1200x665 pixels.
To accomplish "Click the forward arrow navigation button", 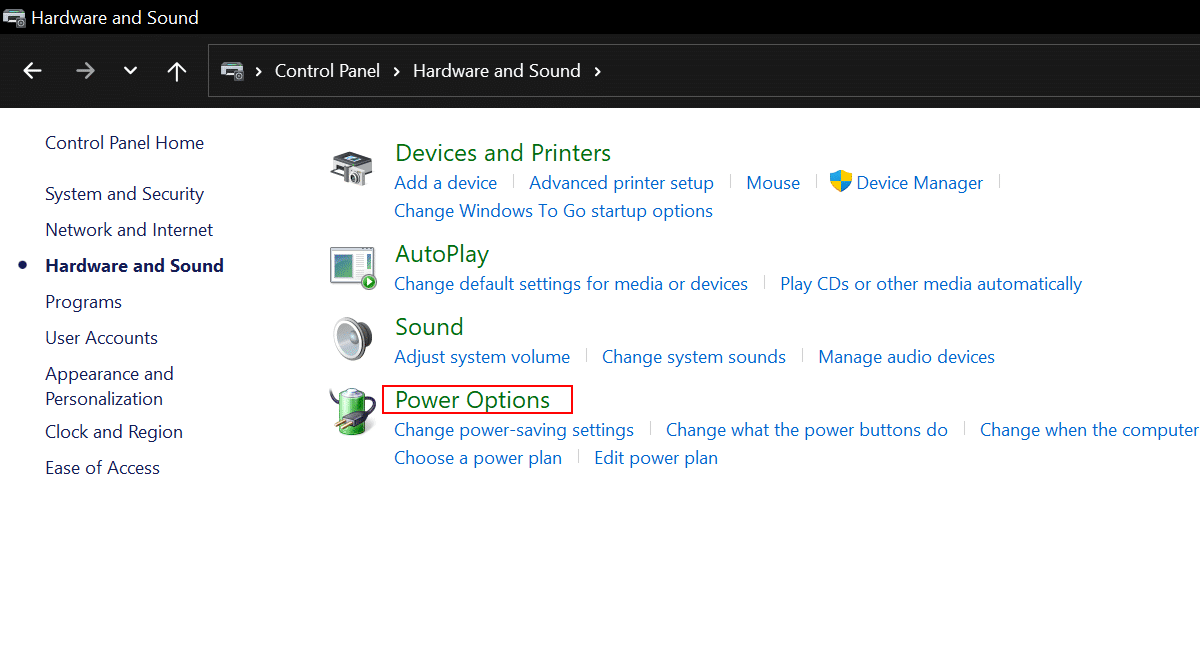I will pos(85,71).
